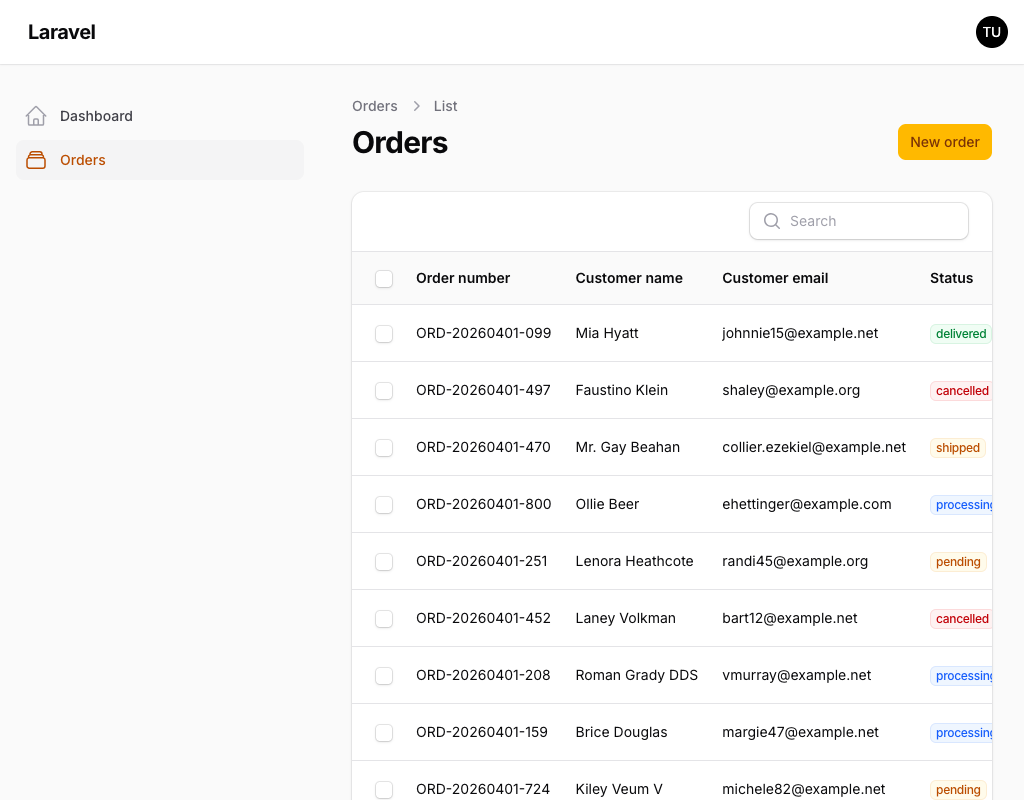Click the Orders breadcrumb link

pyautogui.click(x=374, y=106)
